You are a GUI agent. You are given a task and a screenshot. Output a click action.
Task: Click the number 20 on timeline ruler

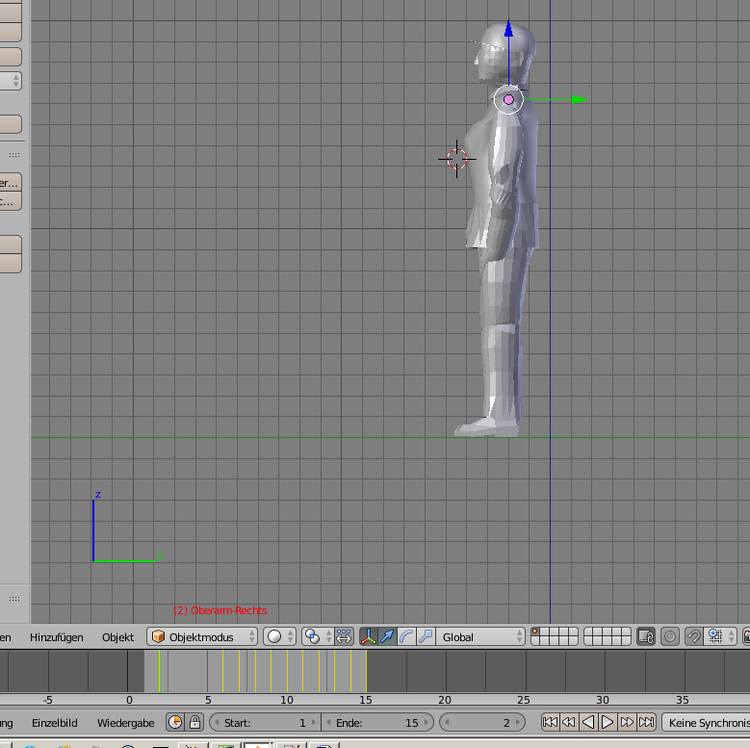coord(444,700)
